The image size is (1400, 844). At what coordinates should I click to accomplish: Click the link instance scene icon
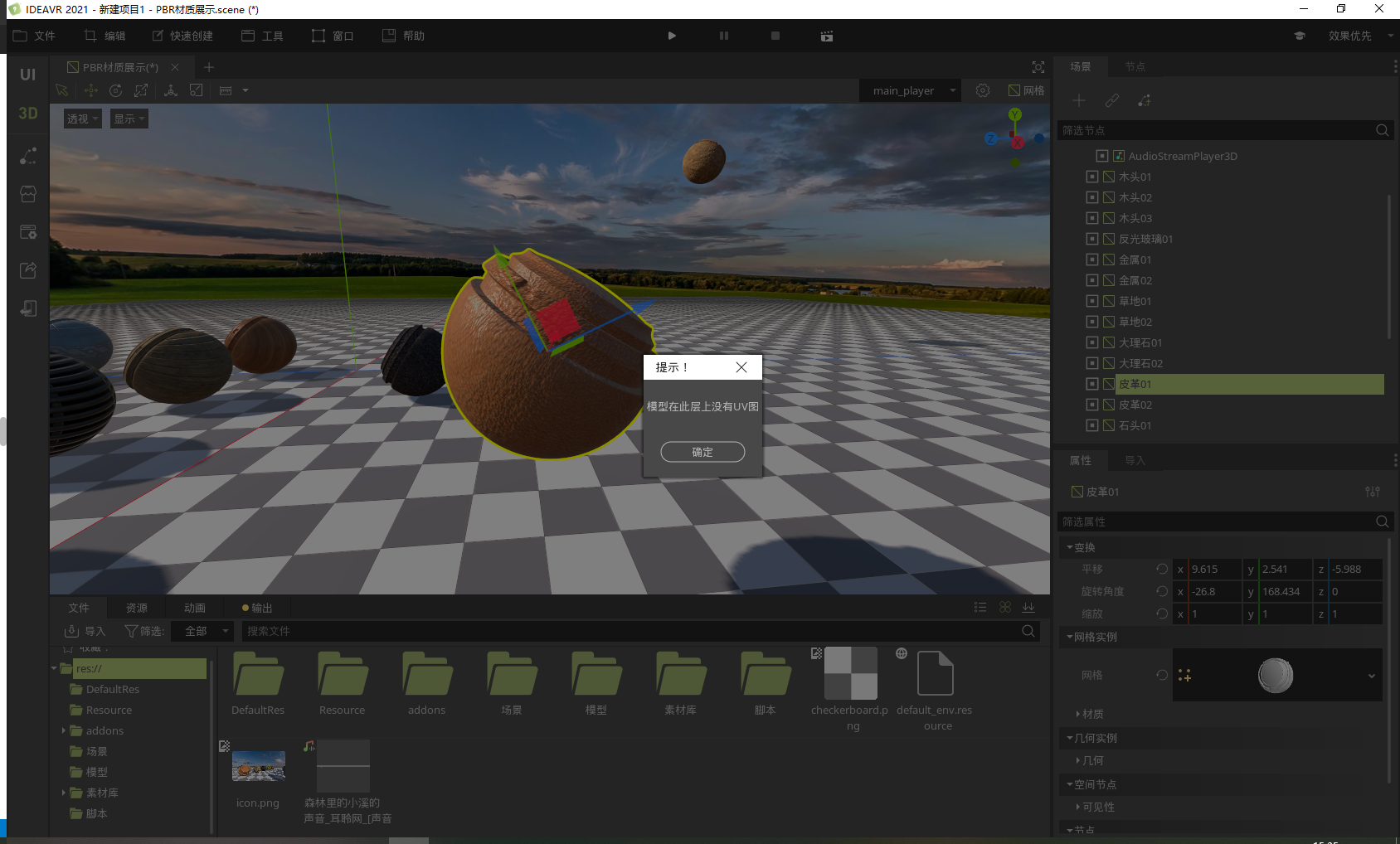tap(1112, 100)
